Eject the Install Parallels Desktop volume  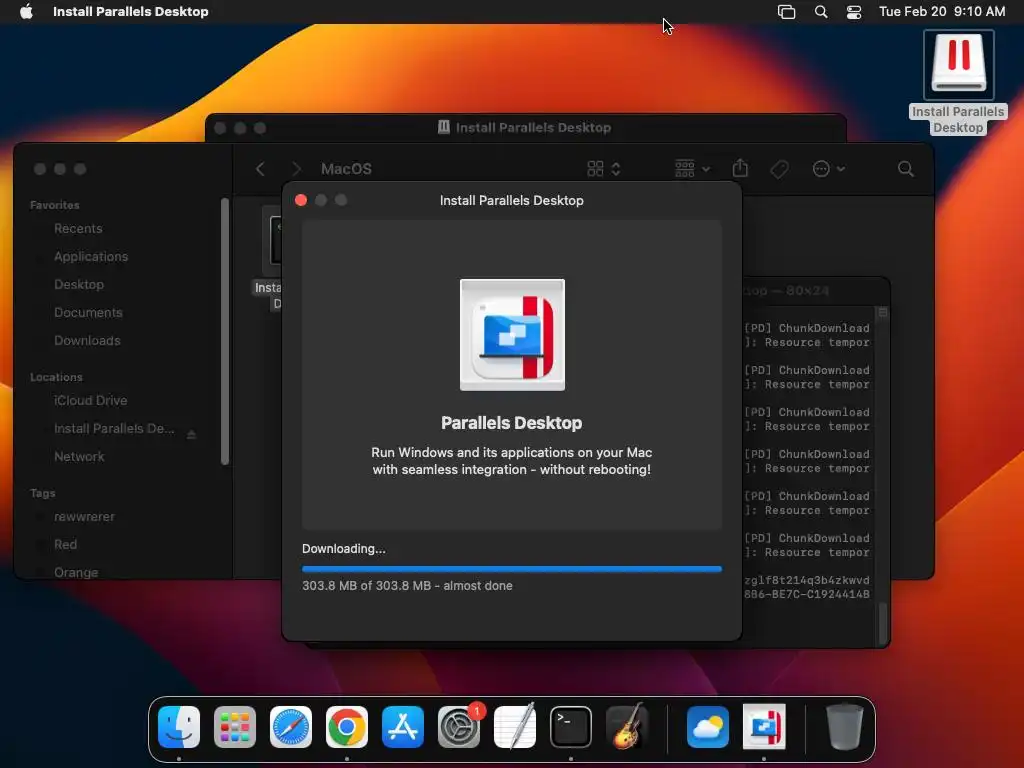(x=191, y=434)
